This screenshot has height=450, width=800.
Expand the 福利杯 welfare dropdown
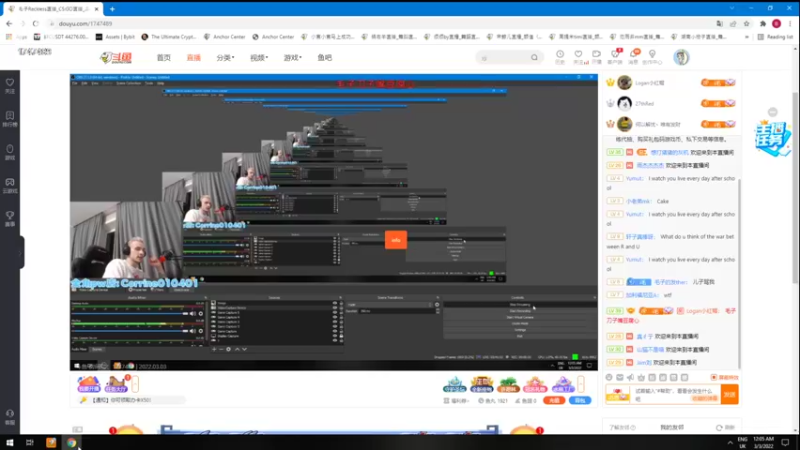click(x=456, y=401)
